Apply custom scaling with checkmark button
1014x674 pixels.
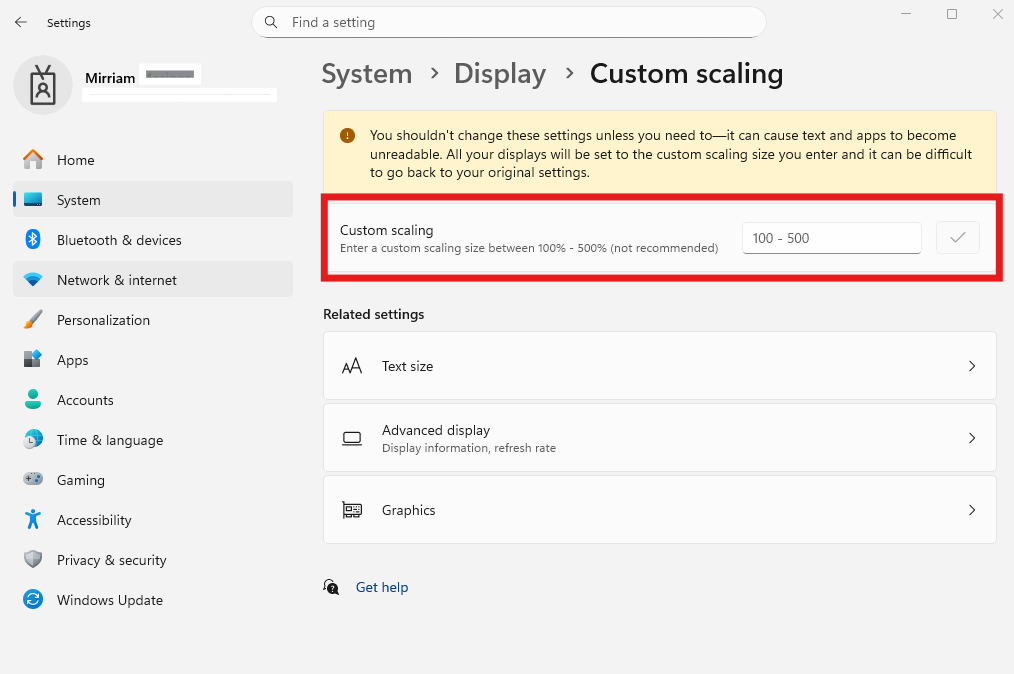[958, 237]
